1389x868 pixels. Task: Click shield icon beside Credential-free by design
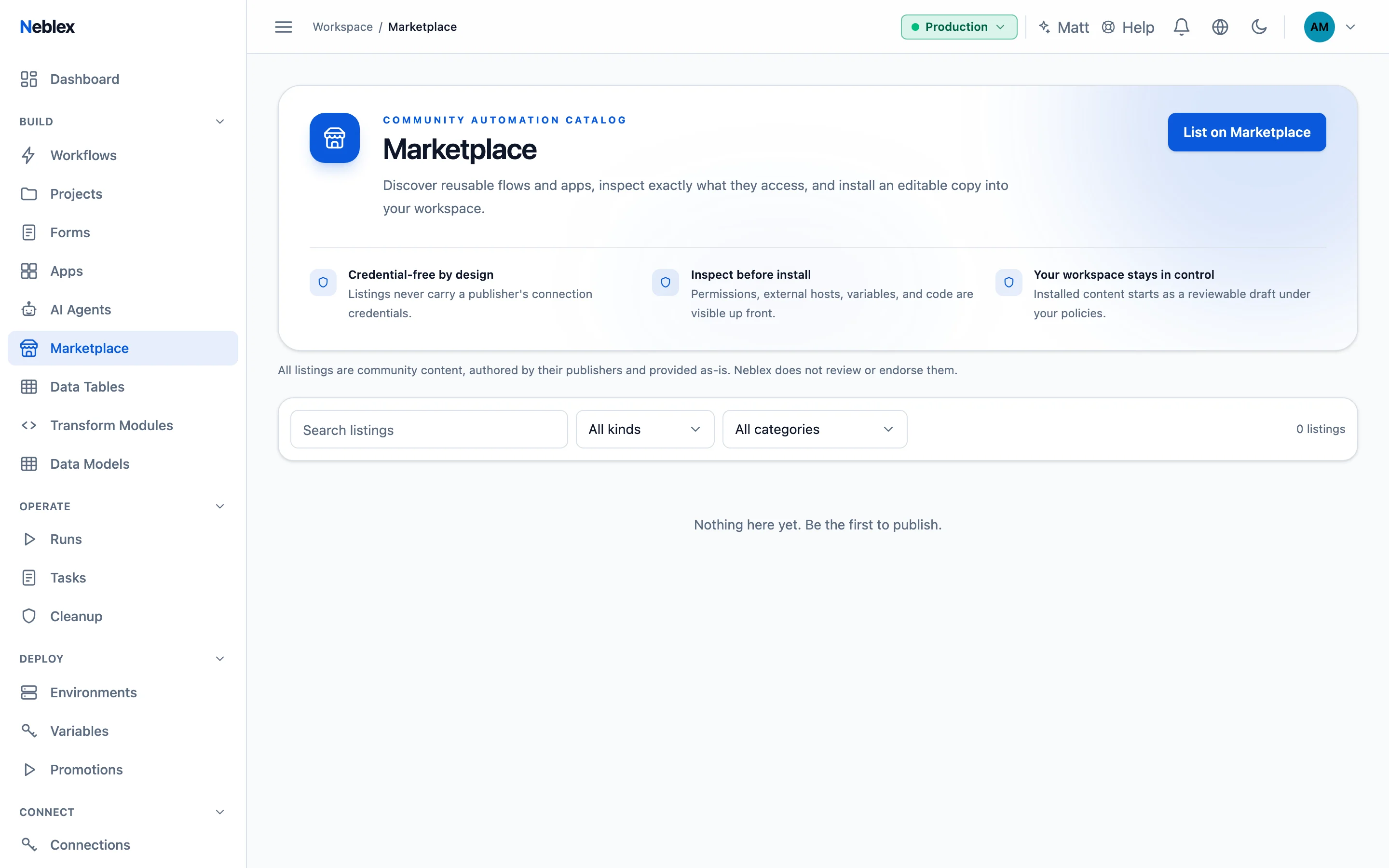pyautogui.click(x=323, y=283)
